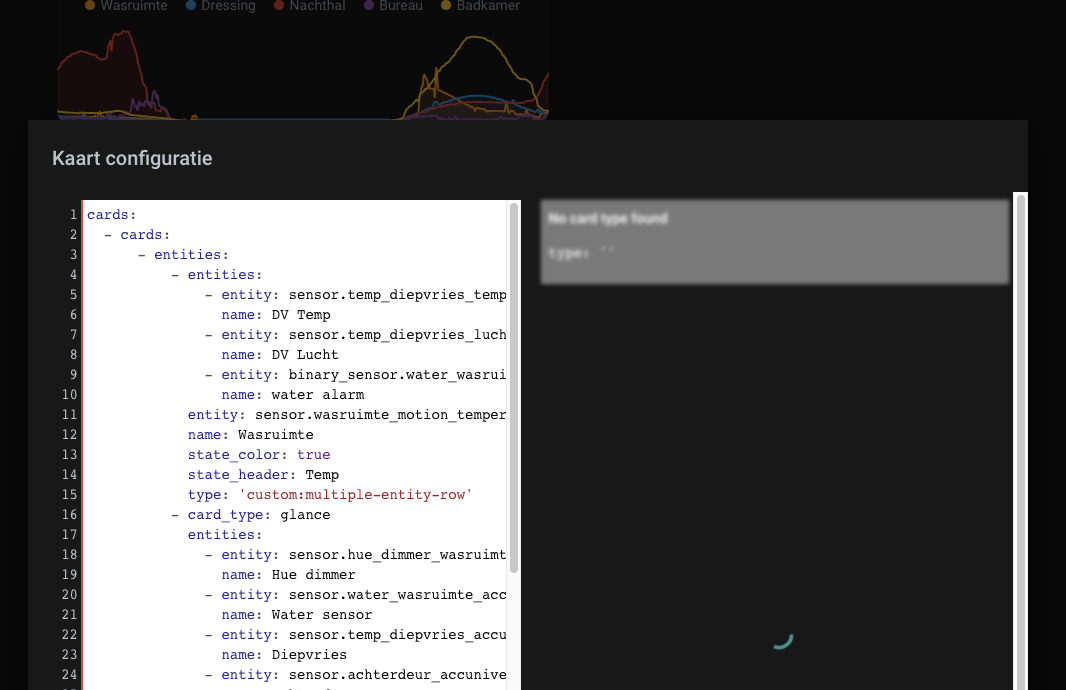
Task: Click the loading spinner in the preview pane
Action: pyautogui.click(x=784, y=640)
